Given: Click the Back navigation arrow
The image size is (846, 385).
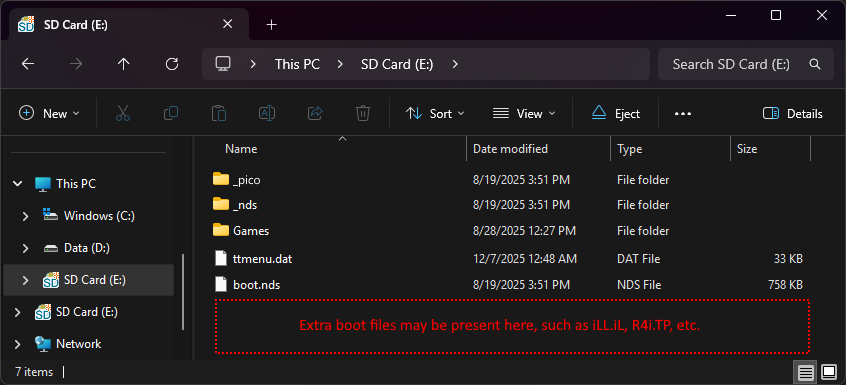Looking at the screenshot, I should pyautogui.click(x=28, y=64).
